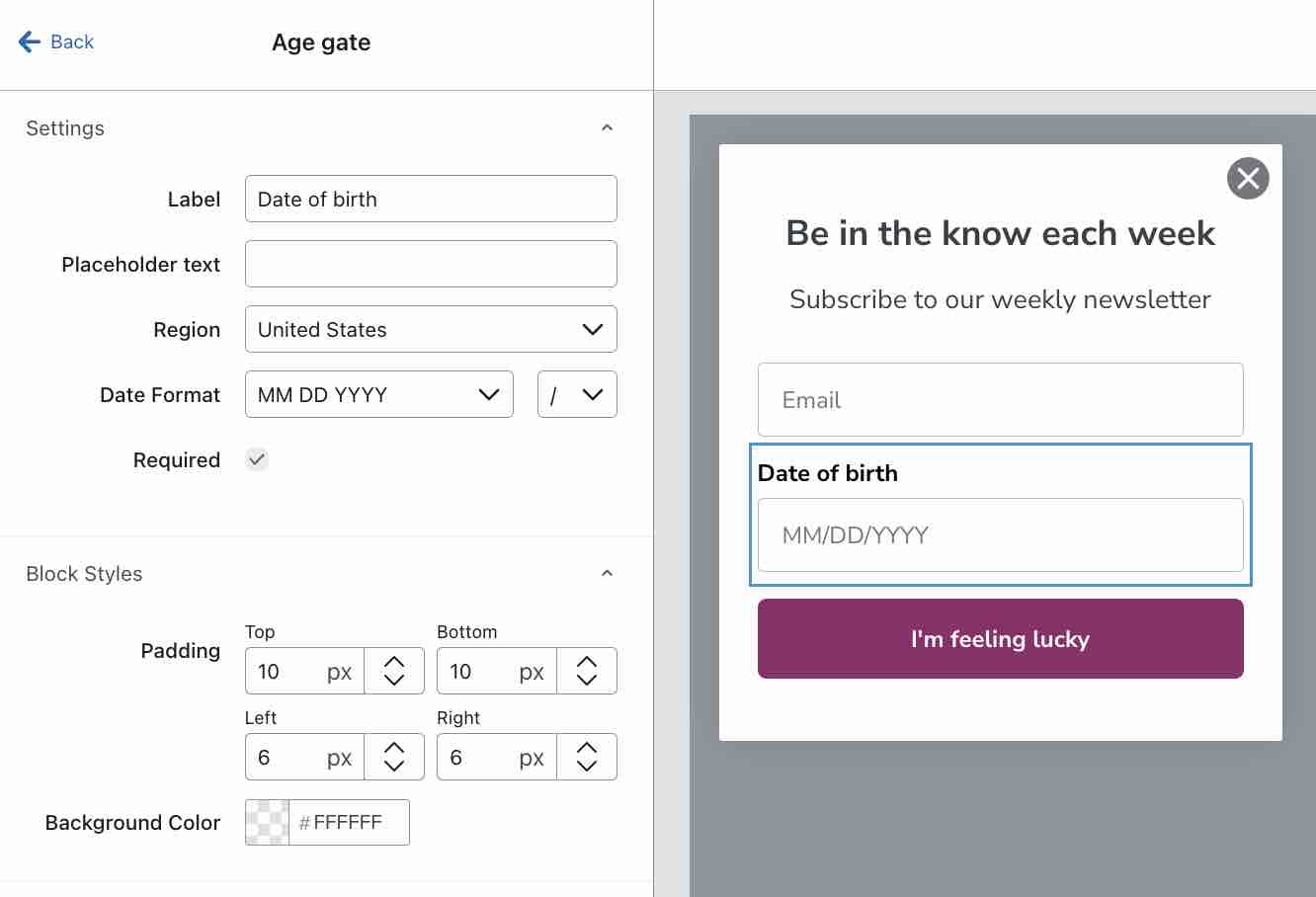1316x897 pixels.
Task: Close the popup with the X icon
Action: [1248, 178]
